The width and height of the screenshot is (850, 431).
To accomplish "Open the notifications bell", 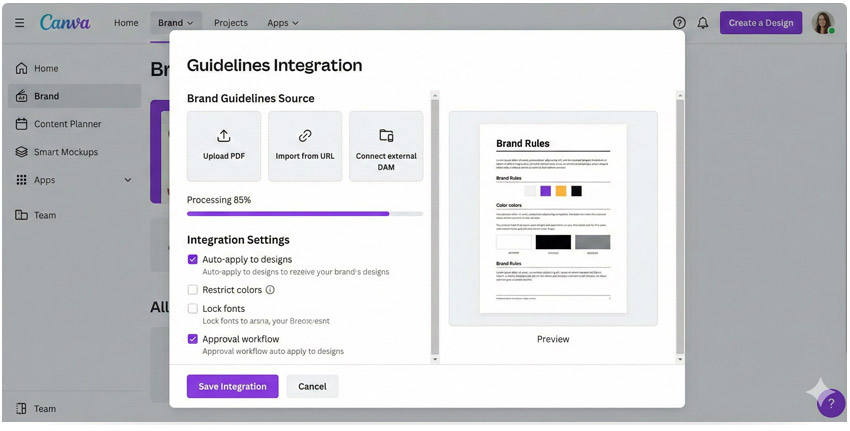I will (703, 23).
